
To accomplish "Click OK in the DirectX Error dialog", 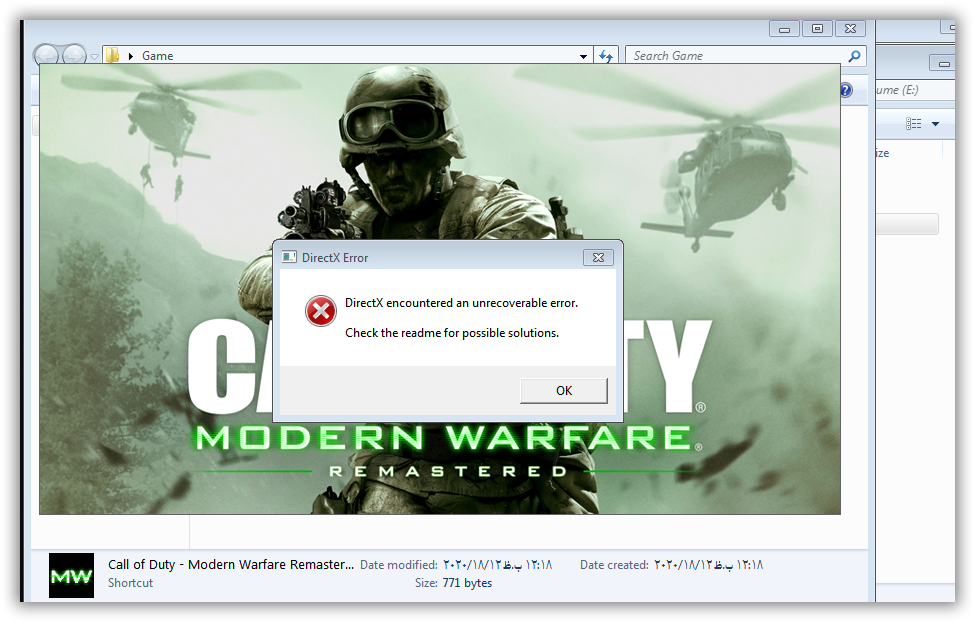I will 563,391.
